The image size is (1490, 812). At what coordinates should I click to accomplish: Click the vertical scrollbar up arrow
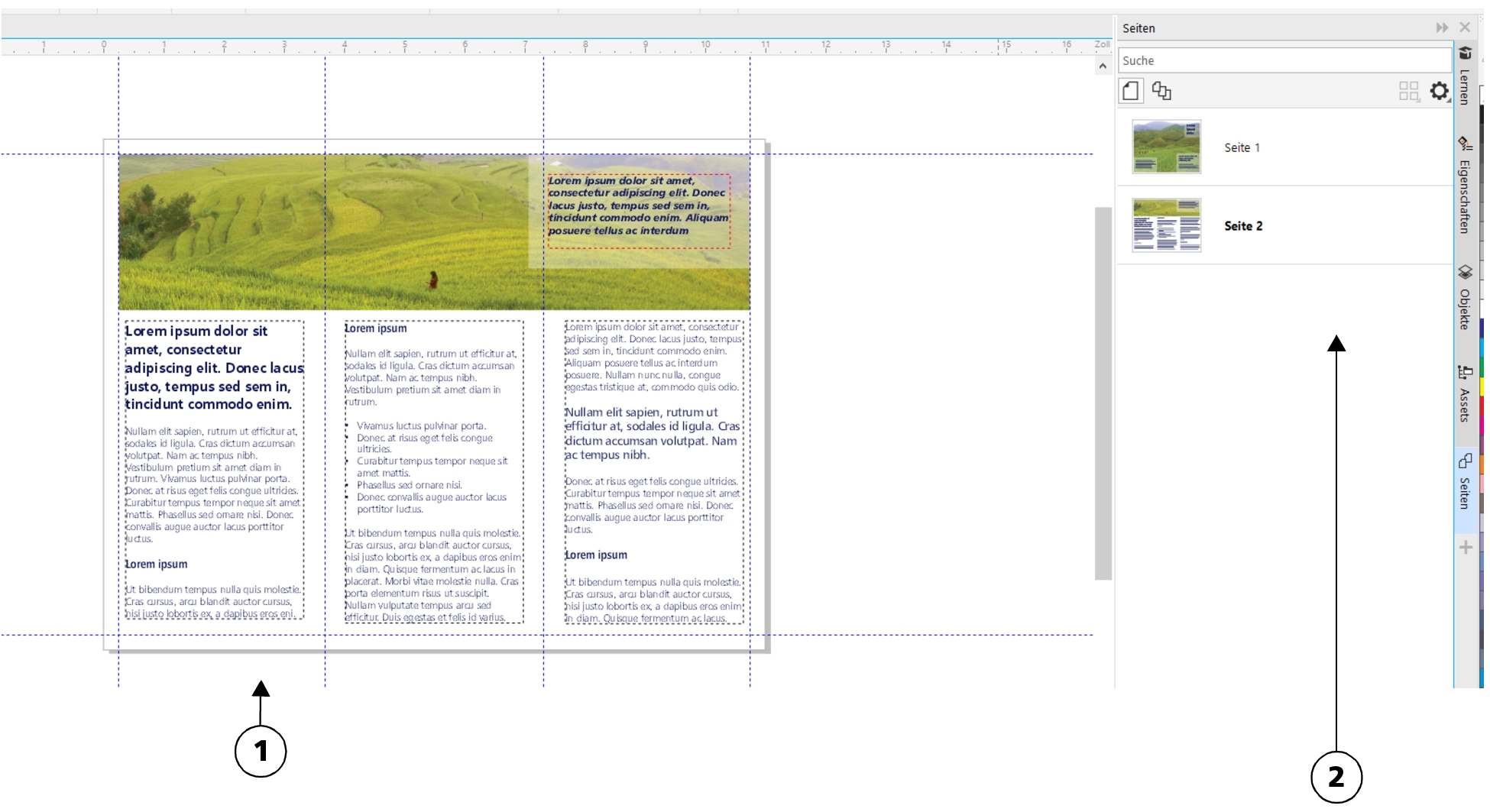pos(1102,66)
